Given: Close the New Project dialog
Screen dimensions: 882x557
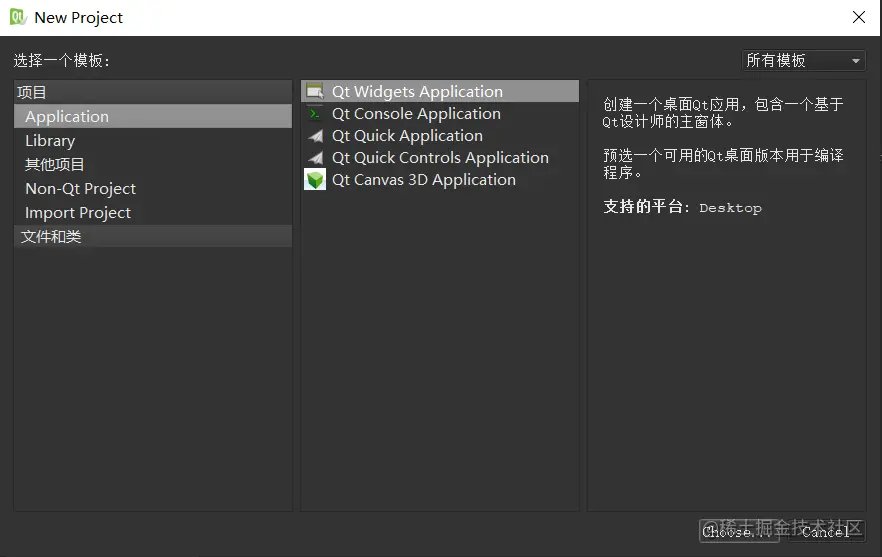Looking at the screenshot, I should tap(858, 17).
